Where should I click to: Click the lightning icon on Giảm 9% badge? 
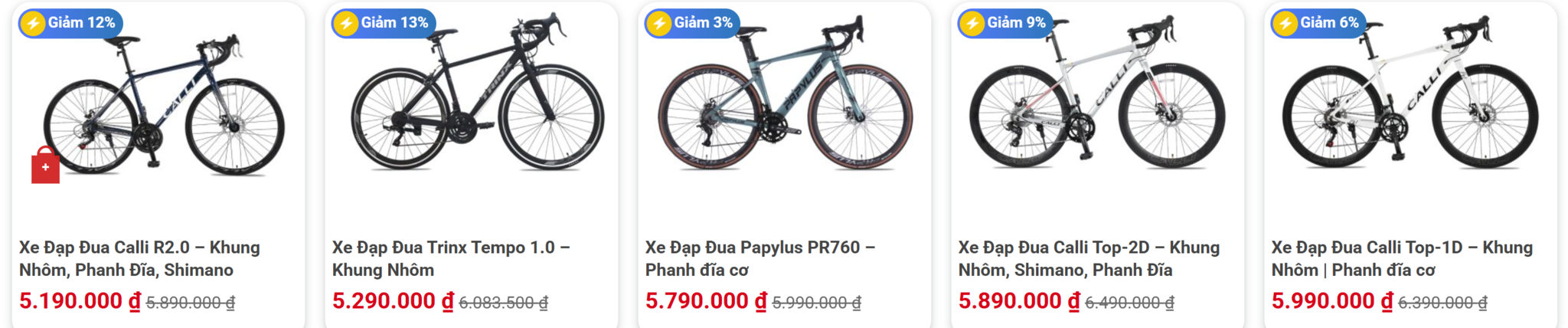pos(972,24)
